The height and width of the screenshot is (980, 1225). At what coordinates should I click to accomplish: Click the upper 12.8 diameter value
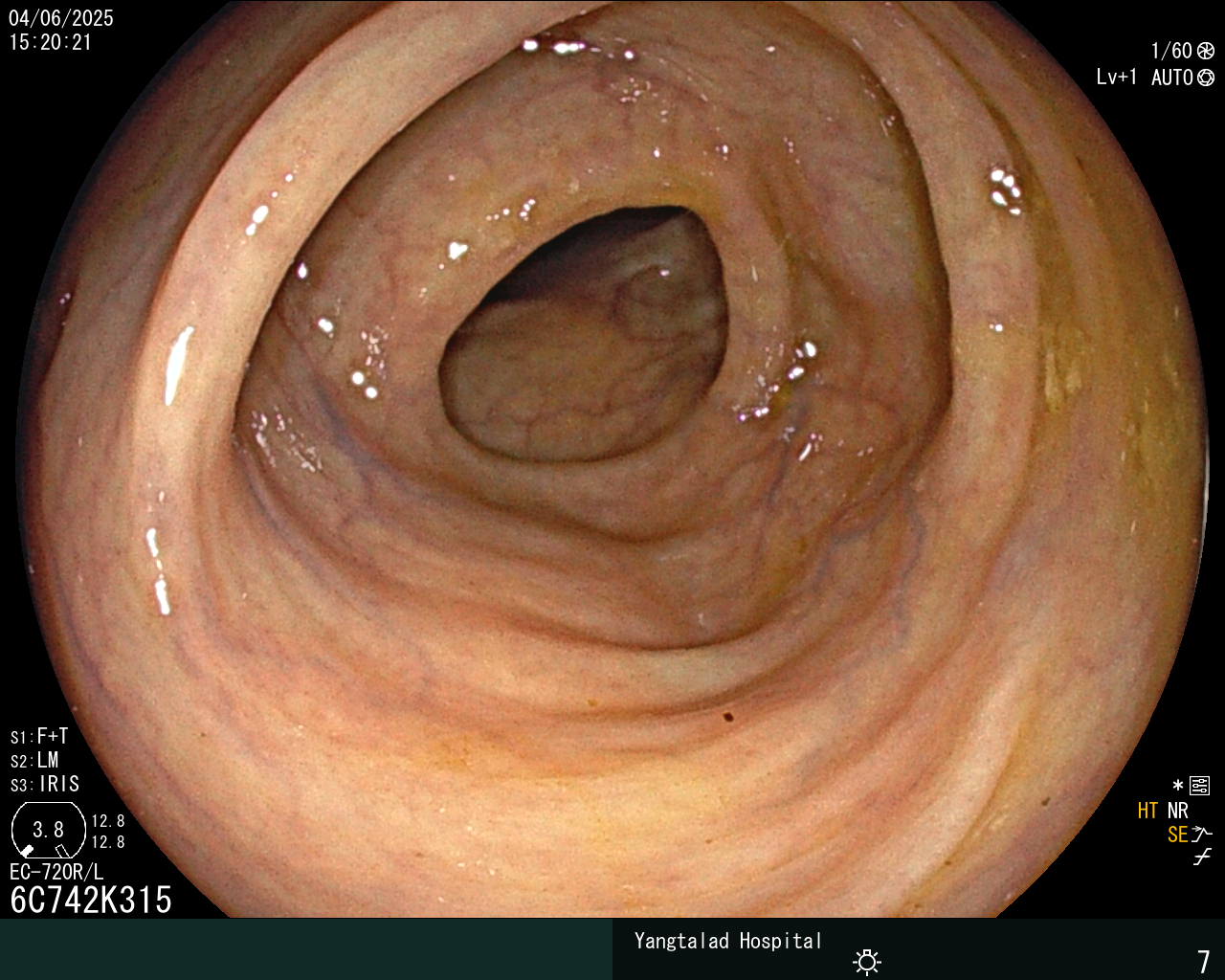pyautogui.click(x=108, y=821)
